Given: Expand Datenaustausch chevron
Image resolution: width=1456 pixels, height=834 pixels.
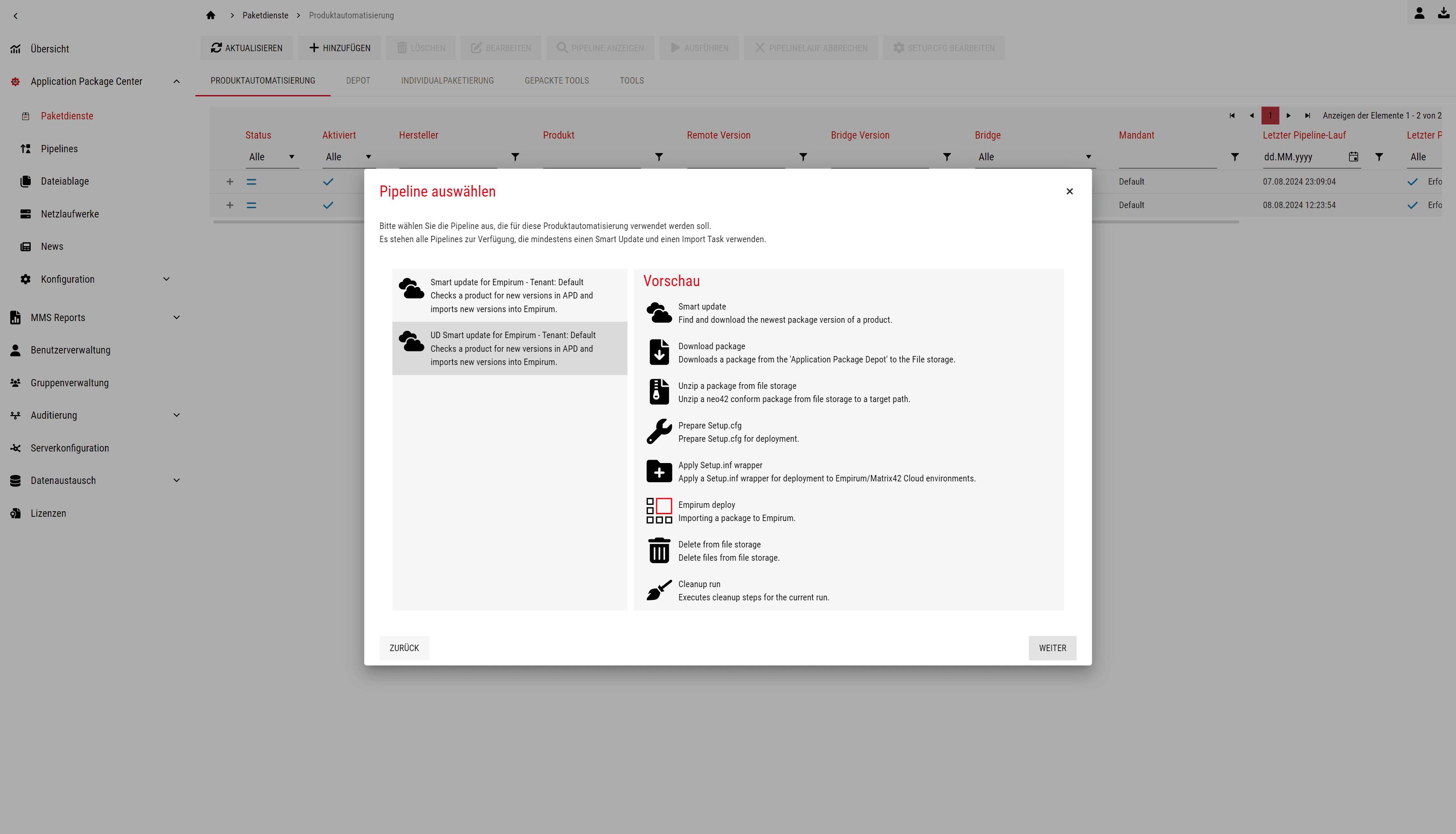Looking at the screenshot, I should point(177,481).
